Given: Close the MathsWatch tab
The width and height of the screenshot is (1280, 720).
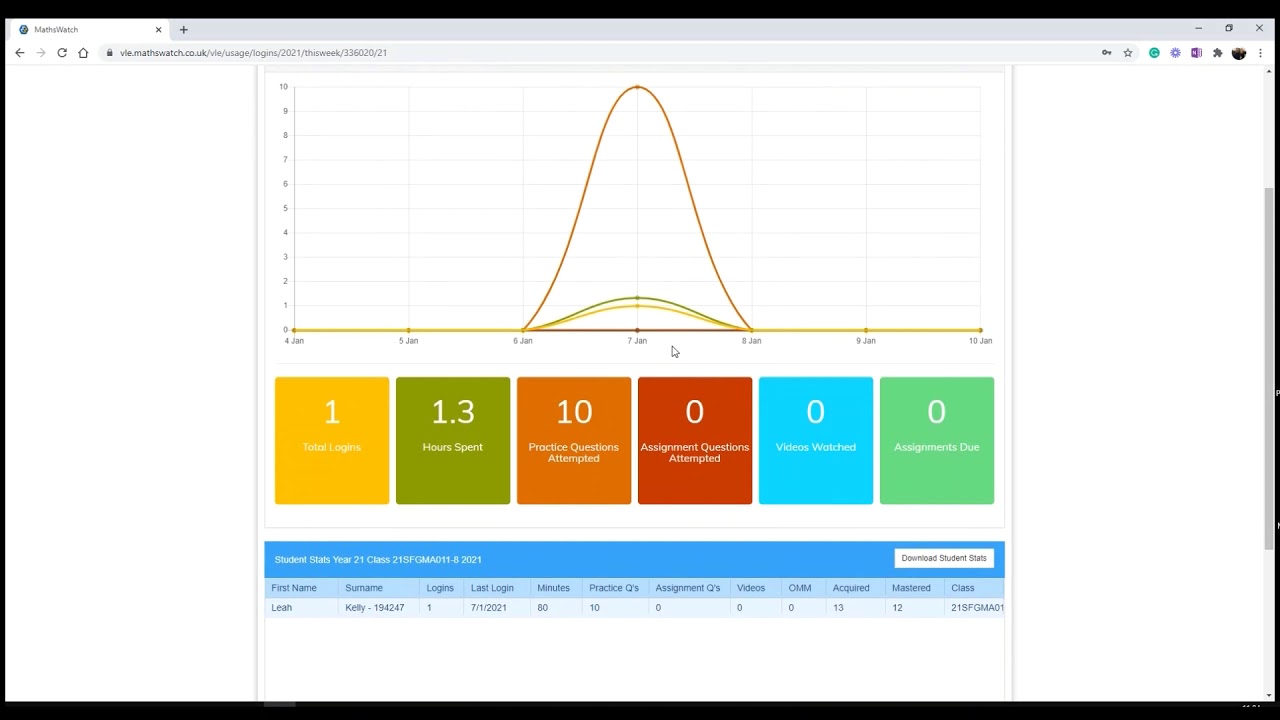Looking at the screenshot, I should 158,30.
